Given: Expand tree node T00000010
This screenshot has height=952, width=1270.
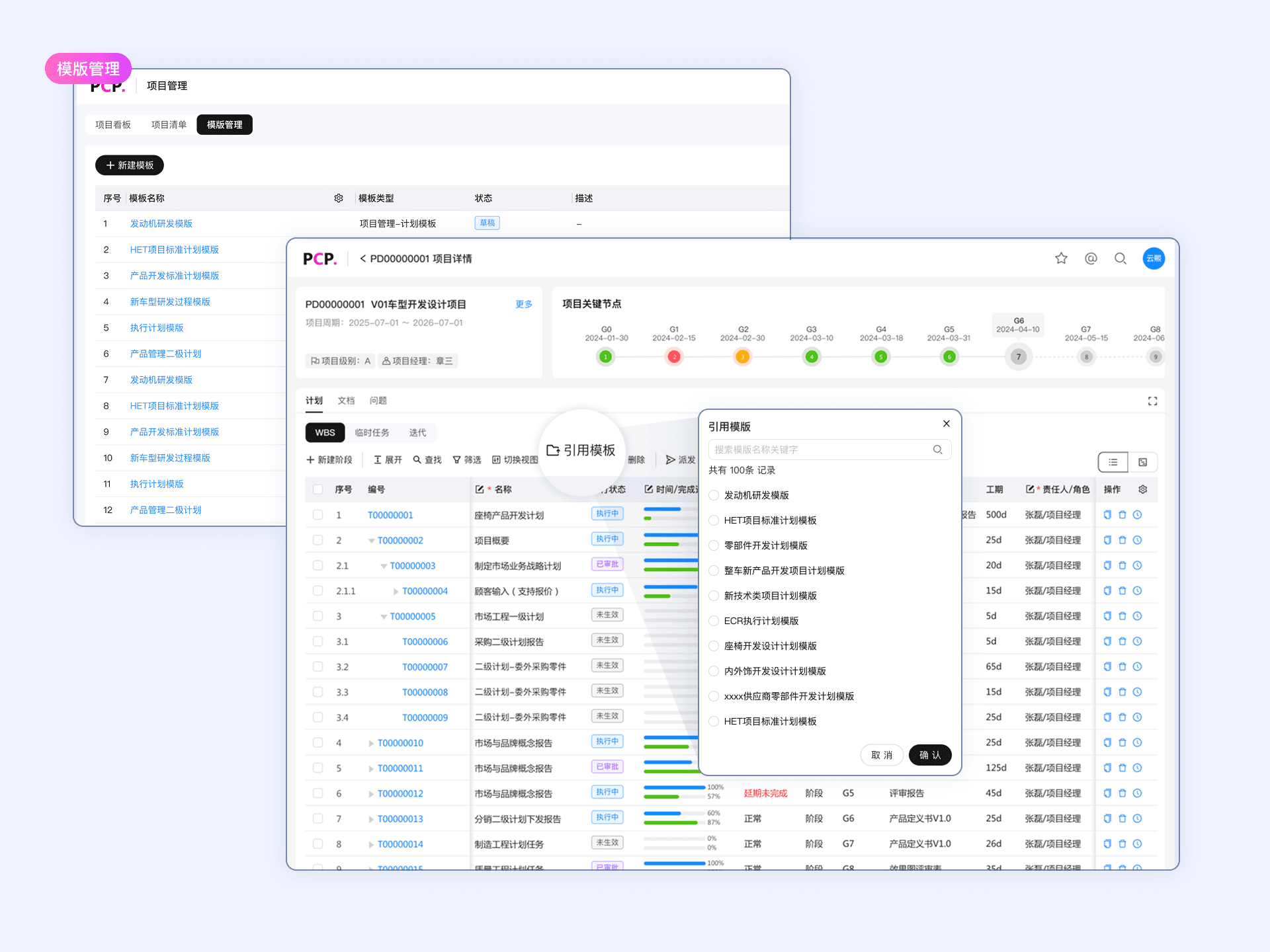Looking at the screenshot, I should click(371, 743).
